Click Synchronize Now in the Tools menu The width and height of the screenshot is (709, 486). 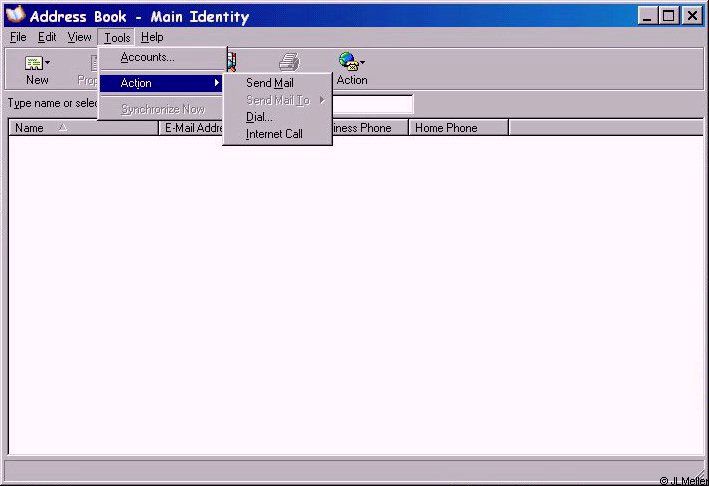[x=161, y=109]
